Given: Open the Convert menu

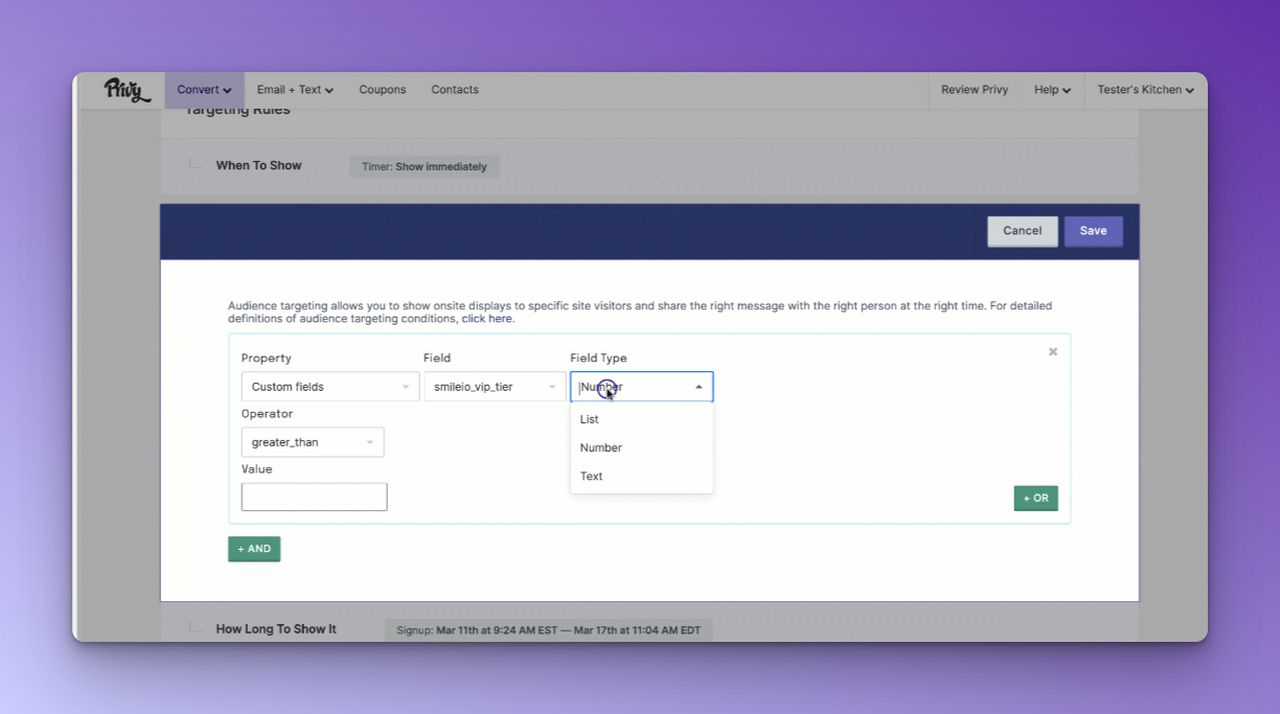Looking at the screenshot, I should 204,90.
